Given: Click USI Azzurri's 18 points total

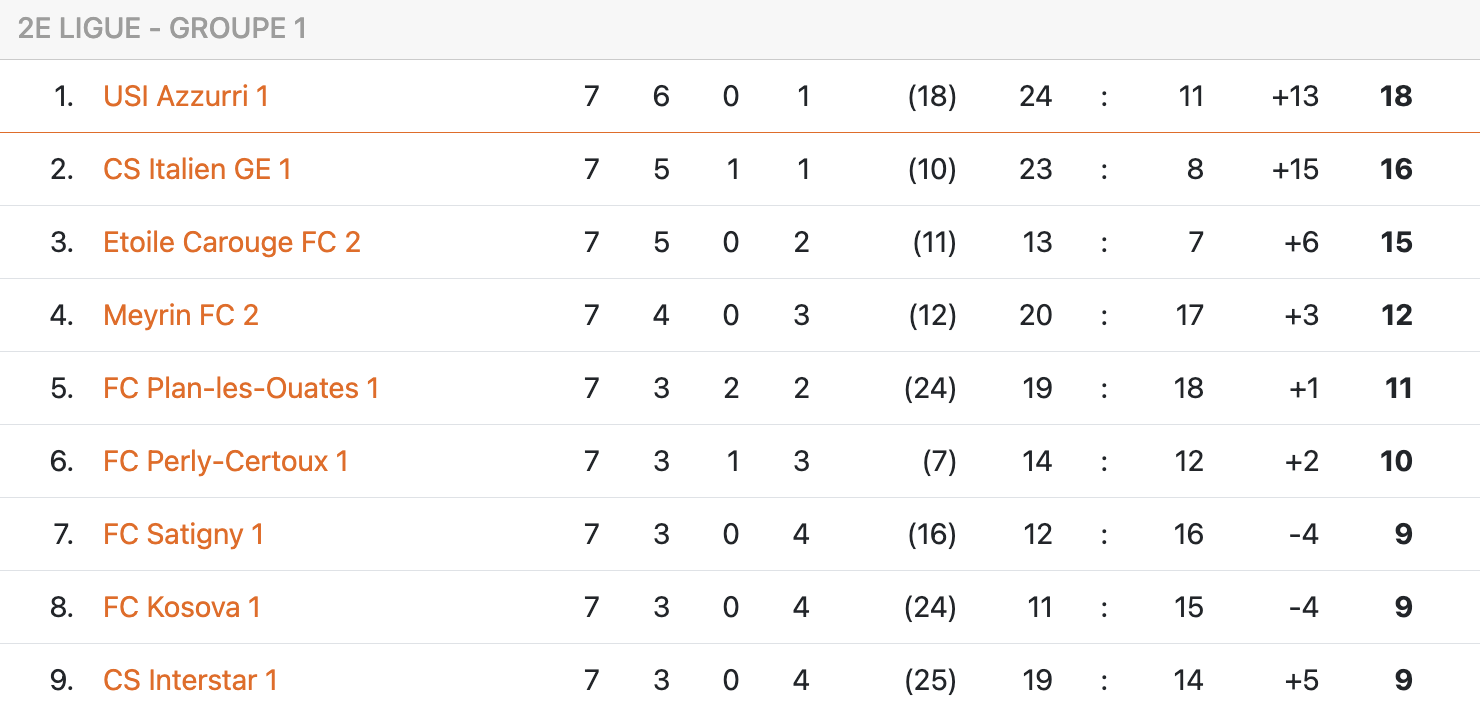Looking at the screenshot, I should (1395, 97).
